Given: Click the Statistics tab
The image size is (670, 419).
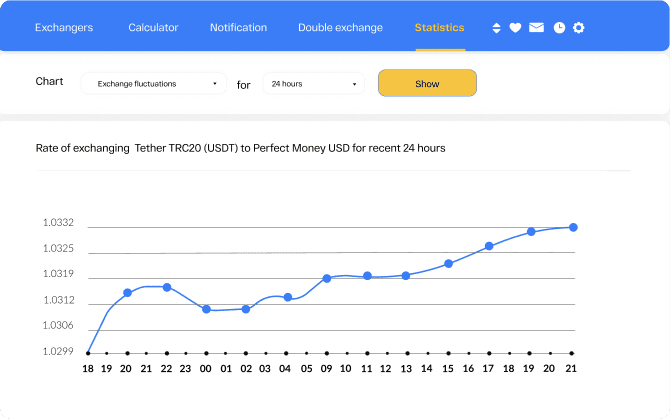Looking at the screenshot, I should coord(439,28).
